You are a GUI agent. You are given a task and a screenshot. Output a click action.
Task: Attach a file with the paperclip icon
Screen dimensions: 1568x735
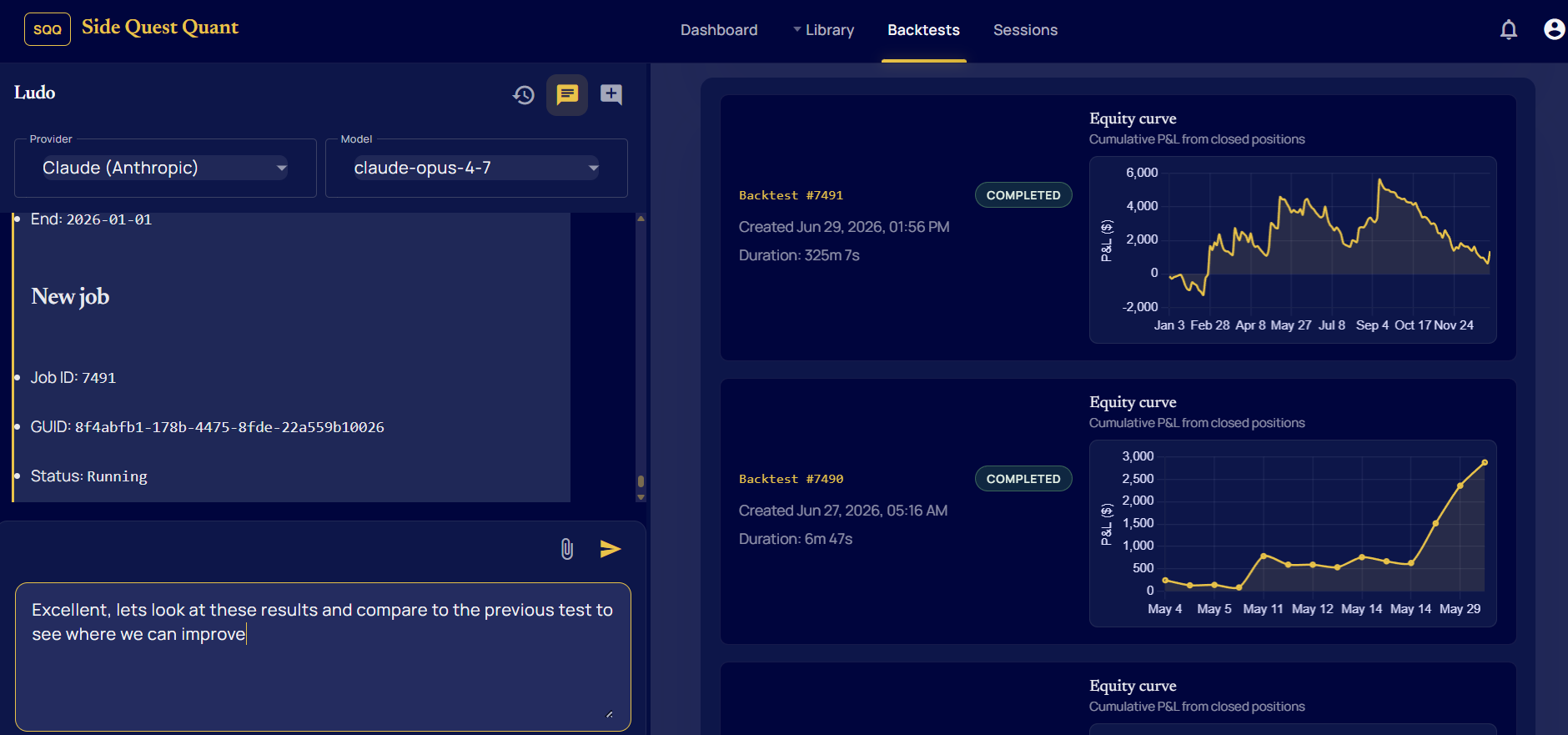[x=567, y=549]
